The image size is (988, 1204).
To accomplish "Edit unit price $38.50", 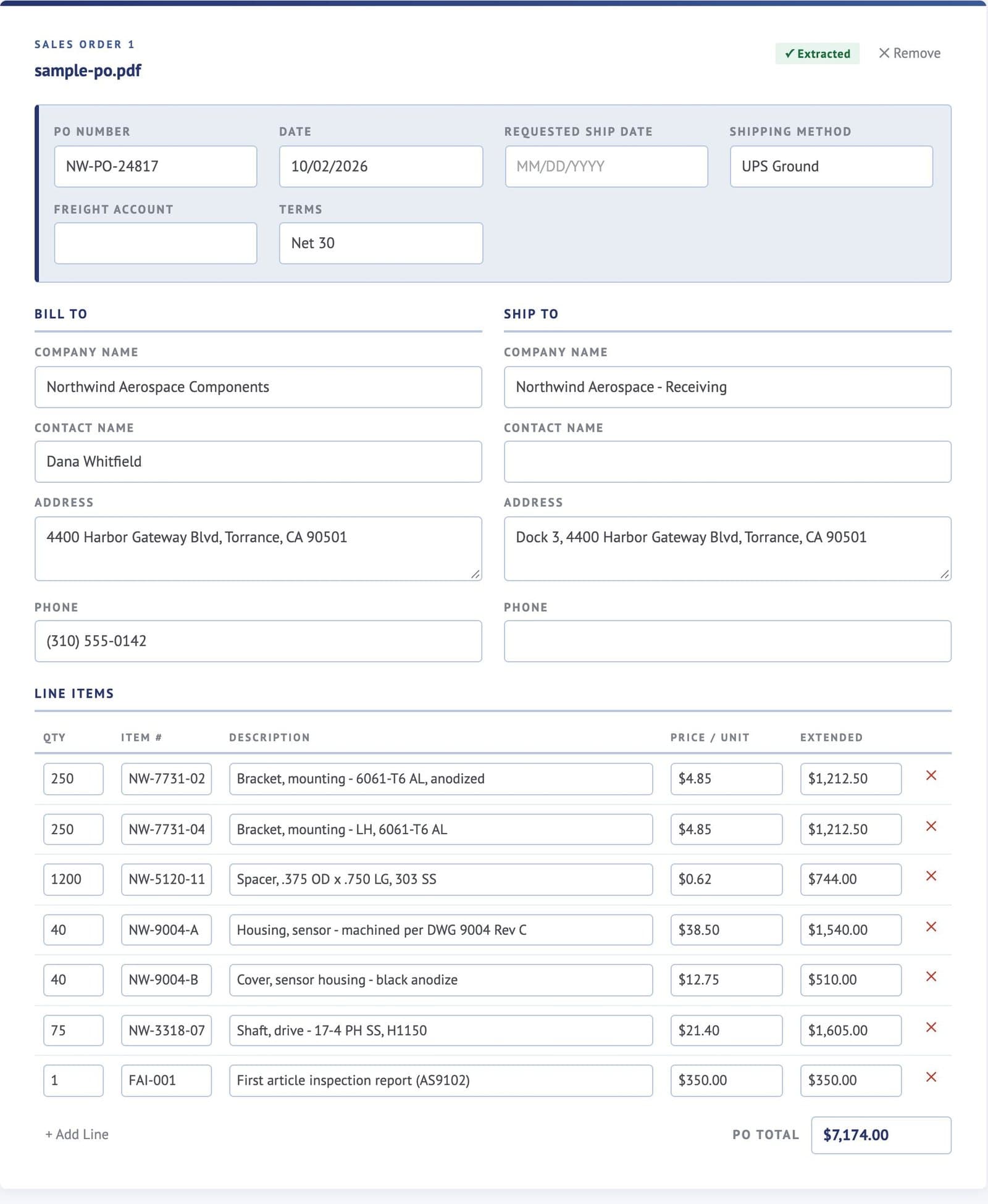I will pos(726,930).
